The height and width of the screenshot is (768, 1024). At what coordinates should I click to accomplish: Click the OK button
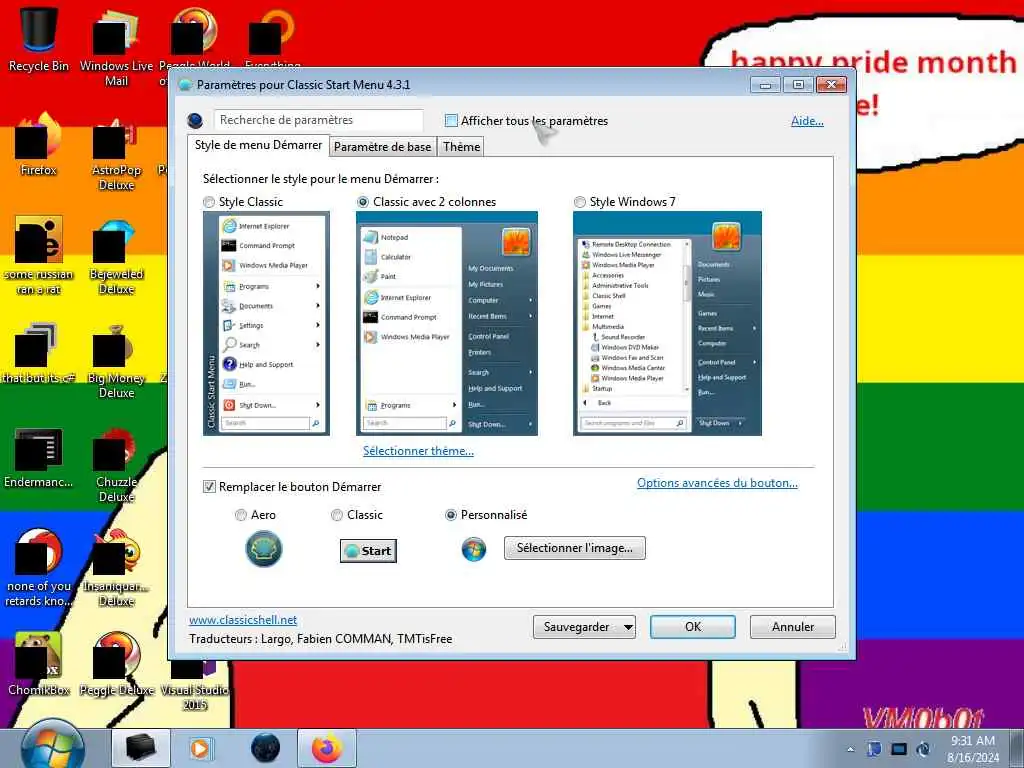pyautogui.click(x=693, y=627)
